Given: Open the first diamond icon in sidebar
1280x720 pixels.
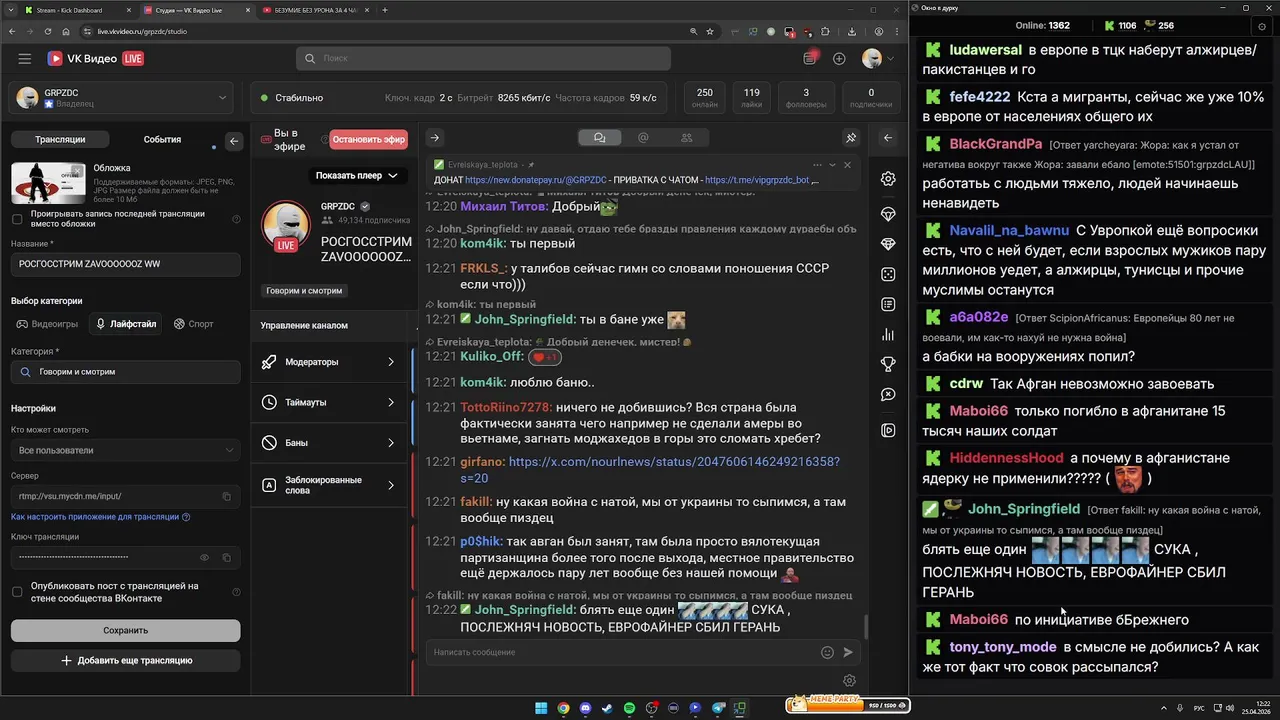Looking at the screenshot, I should (888, 214).
